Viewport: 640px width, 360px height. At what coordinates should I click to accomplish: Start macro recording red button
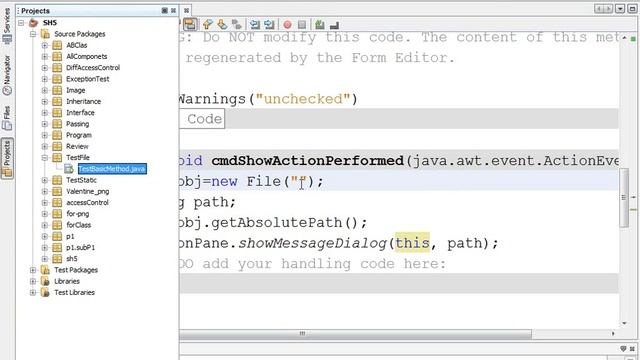(287, 25)
